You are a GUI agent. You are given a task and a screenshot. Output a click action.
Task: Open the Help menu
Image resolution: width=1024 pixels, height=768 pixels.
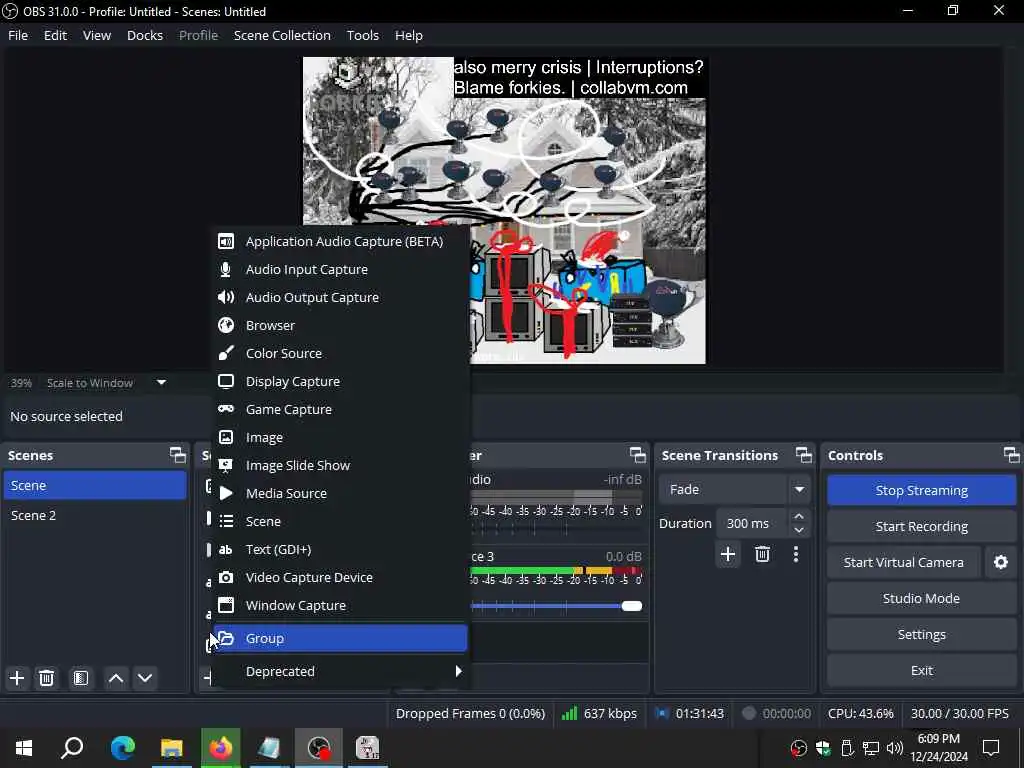pyautogui.click(x=409, y=35)
